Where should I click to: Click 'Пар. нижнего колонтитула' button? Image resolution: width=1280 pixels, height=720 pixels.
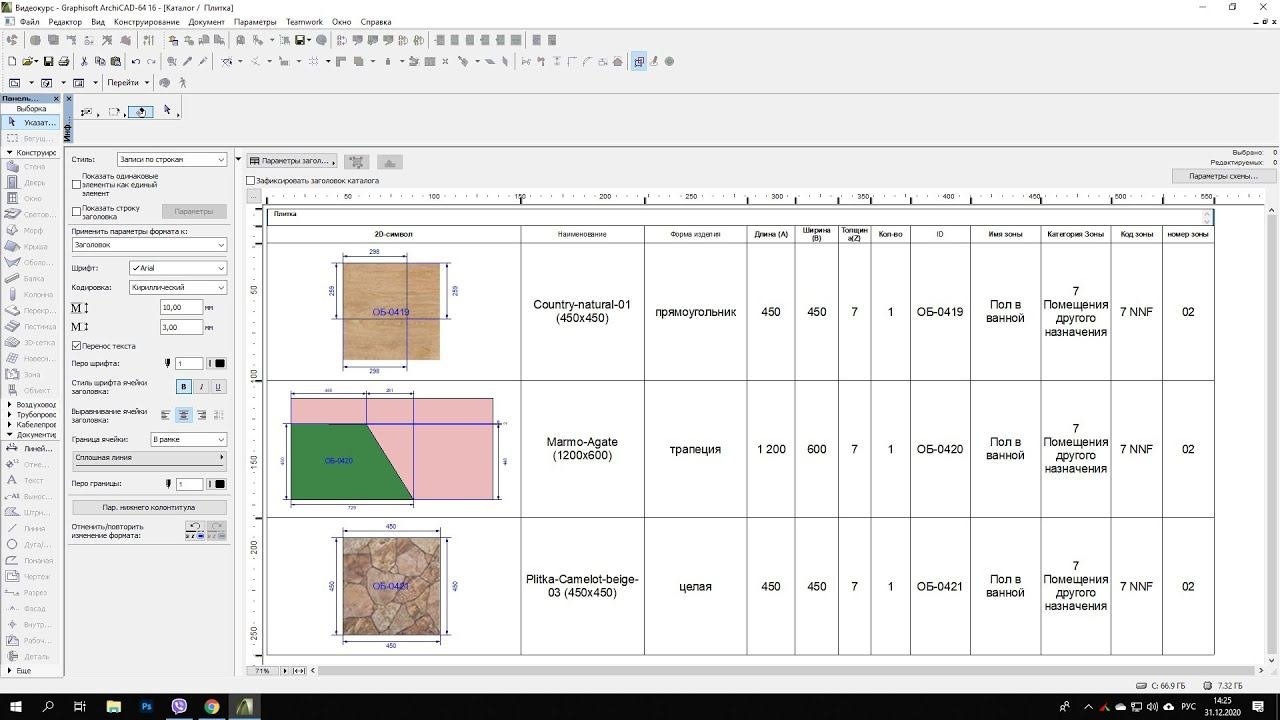tap(149, 507)
